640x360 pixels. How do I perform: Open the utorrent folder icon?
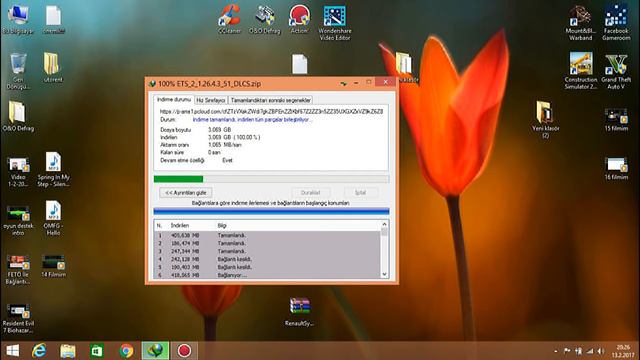(53, 67)
